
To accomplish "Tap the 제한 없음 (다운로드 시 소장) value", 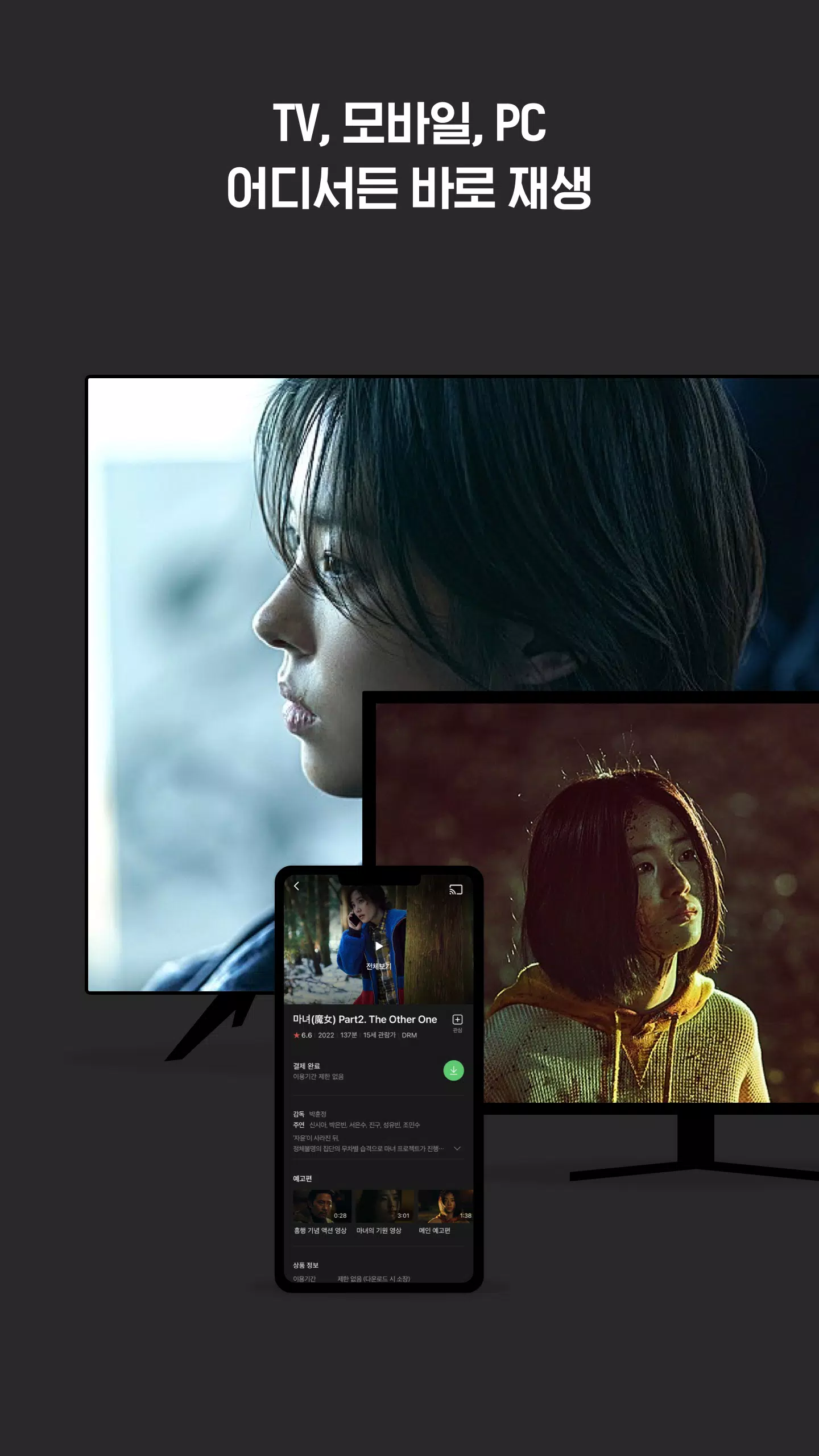I will (374, 1279).
